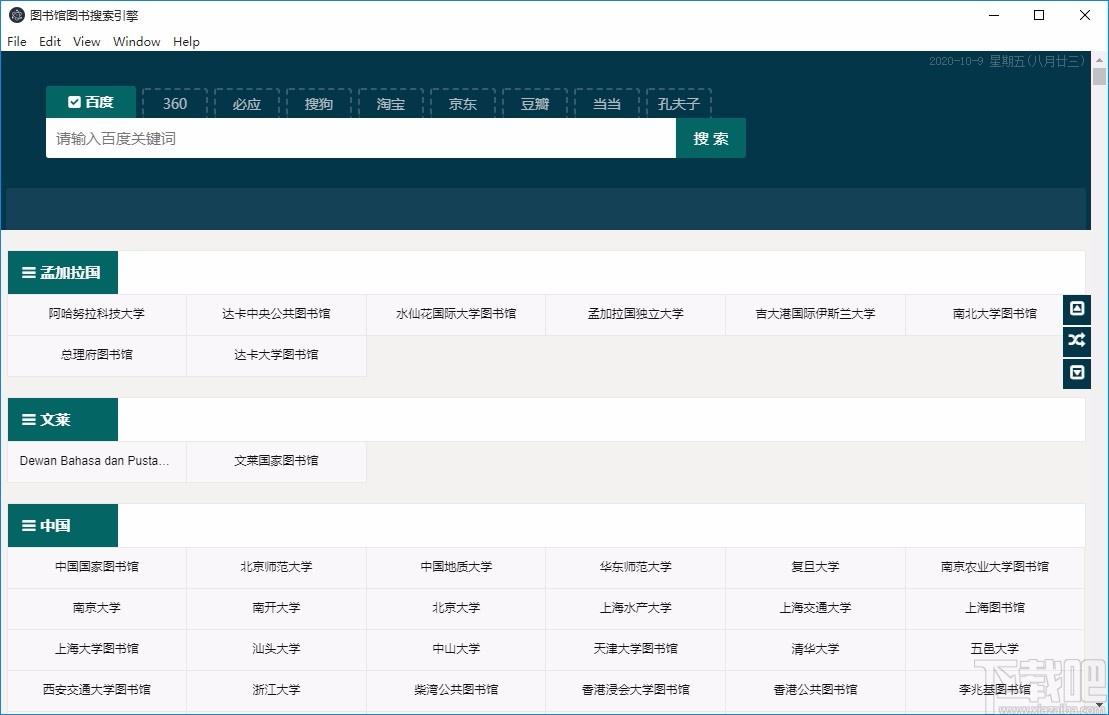Select the 360 search engine option
Viewport: 1109px width, 715px height.
click(x=175, y=104)
